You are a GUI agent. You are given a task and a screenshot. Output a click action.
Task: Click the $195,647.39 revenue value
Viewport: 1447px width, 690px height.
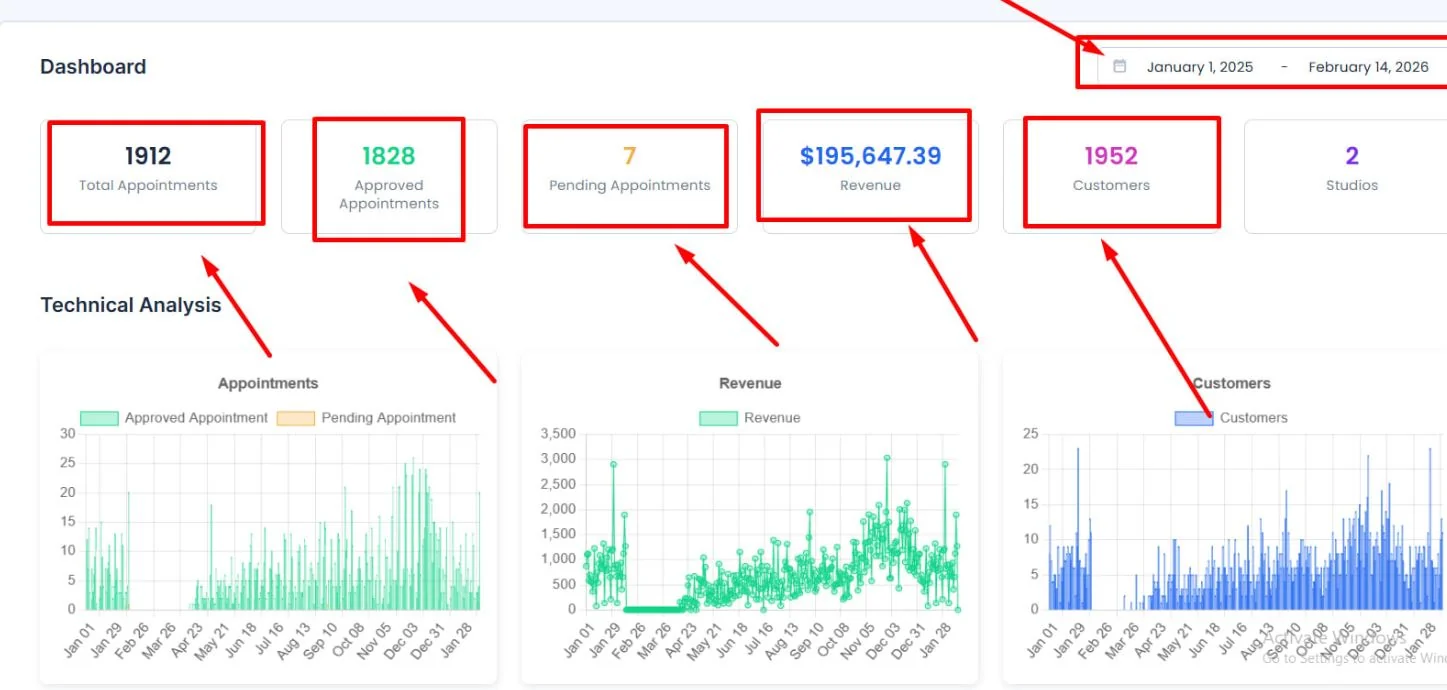click(871, 156)
